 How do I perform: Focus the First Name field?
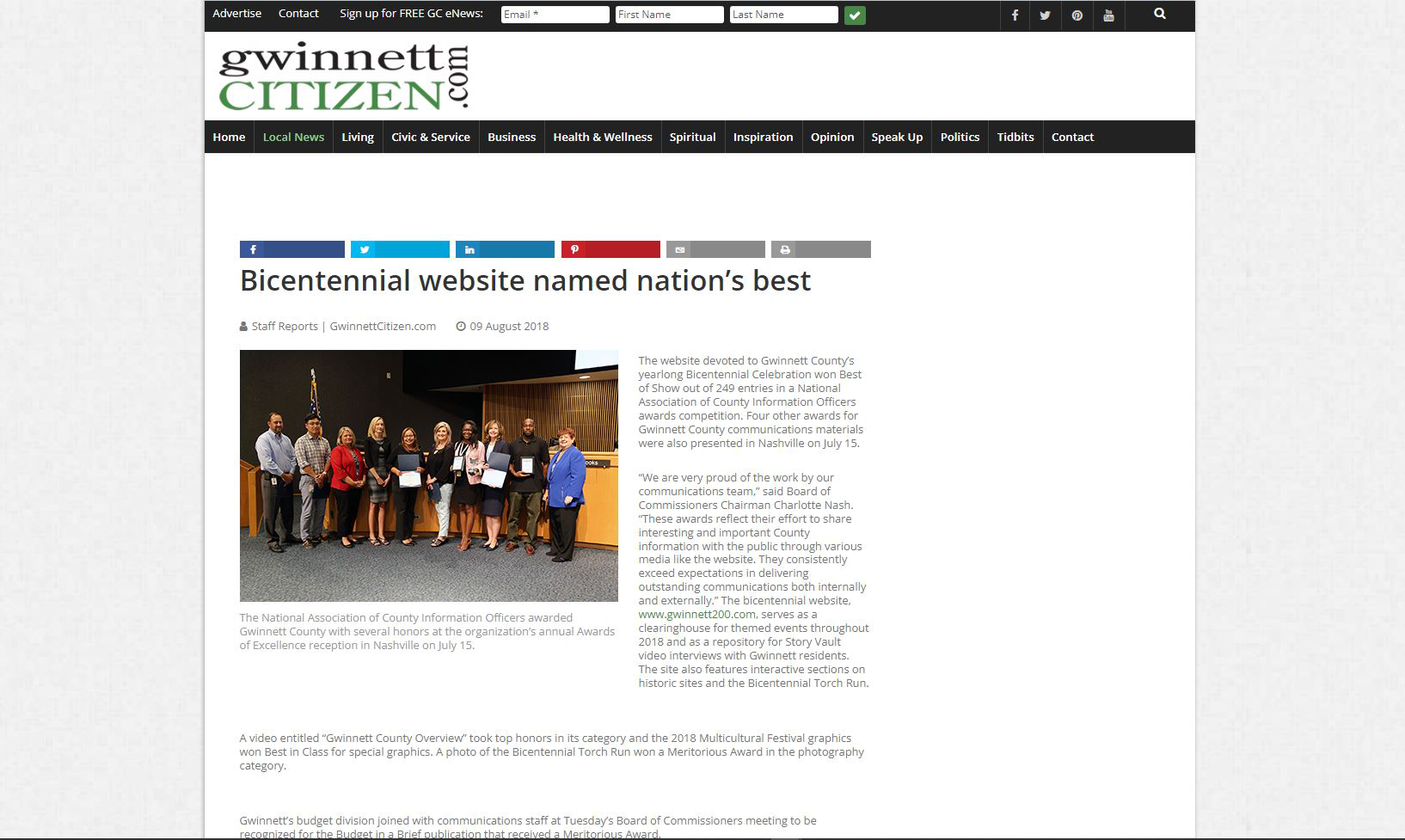pyautogui.click(x=669, y=15)
